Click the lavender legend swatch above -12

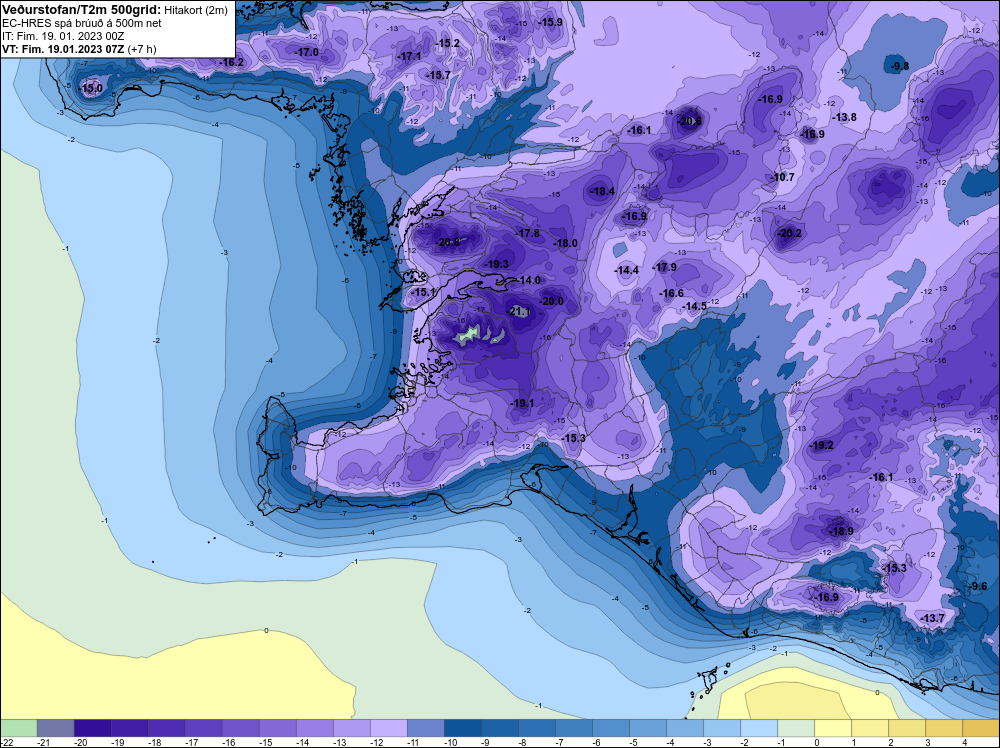[388, 728]
